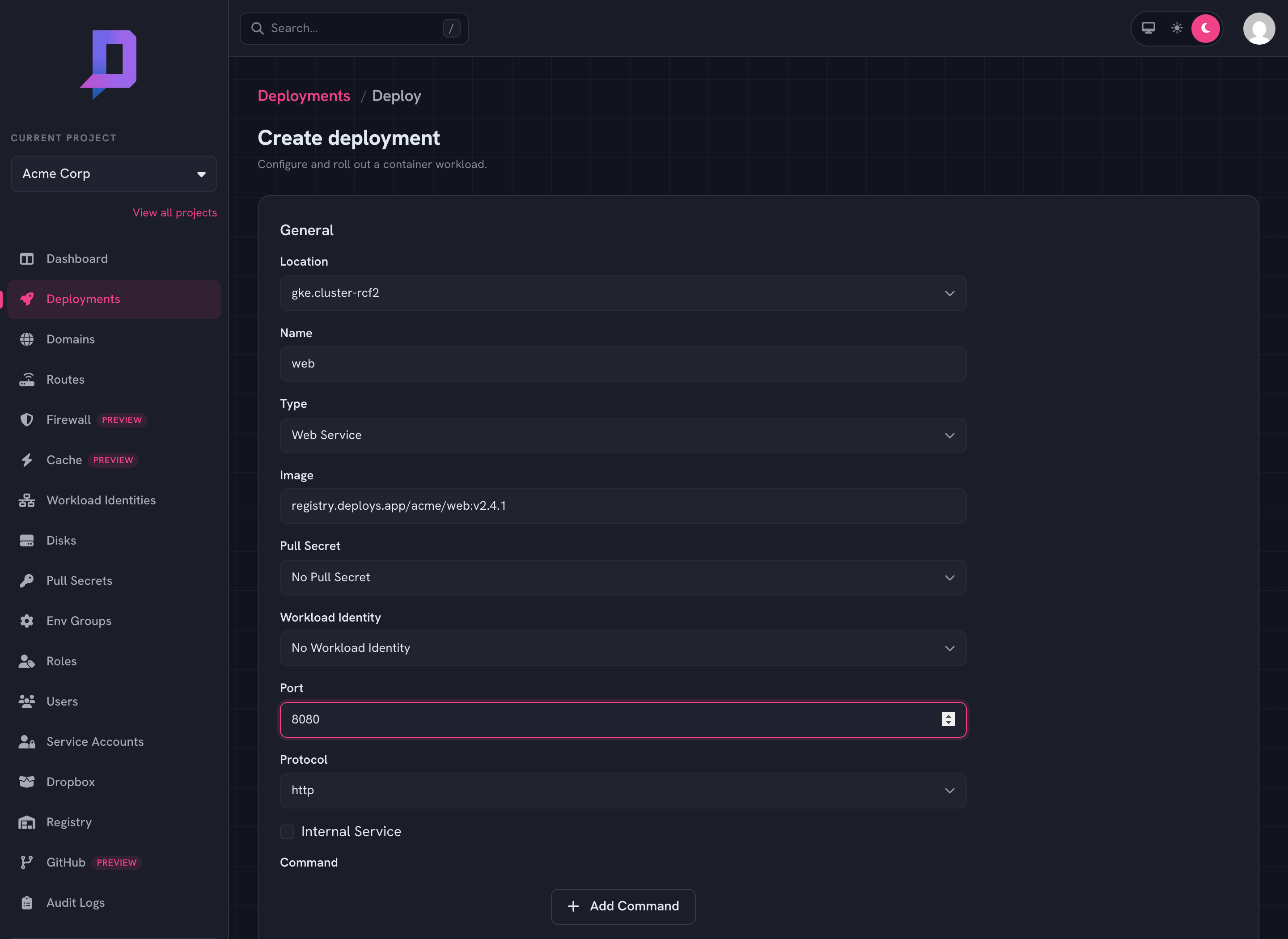Screen dimensions: 1288x939
Task: Open the Workload Identity dropdown
Action: pos(623,648)
